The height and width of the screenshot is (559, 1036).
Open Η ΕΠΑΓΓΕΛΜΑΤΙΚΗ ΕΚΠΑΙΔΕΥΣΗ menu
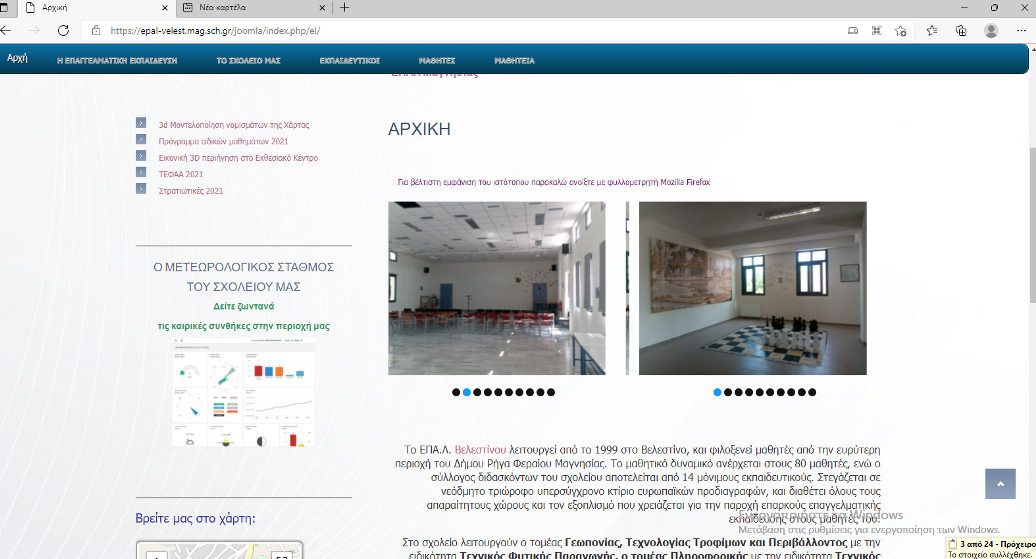click(x=117, y=60)
